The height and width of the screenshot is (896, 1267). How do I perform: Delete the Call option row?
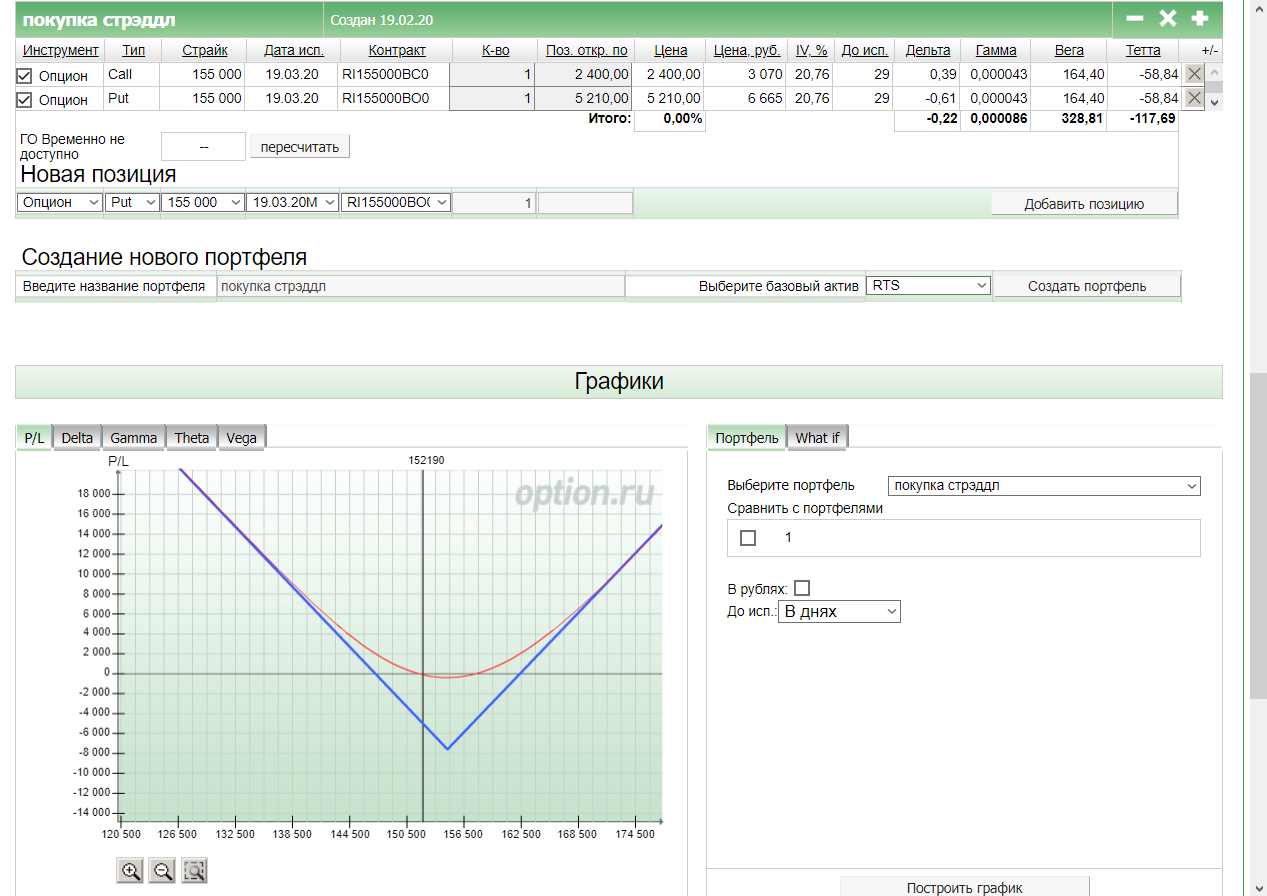click(x=1194, y=73)
